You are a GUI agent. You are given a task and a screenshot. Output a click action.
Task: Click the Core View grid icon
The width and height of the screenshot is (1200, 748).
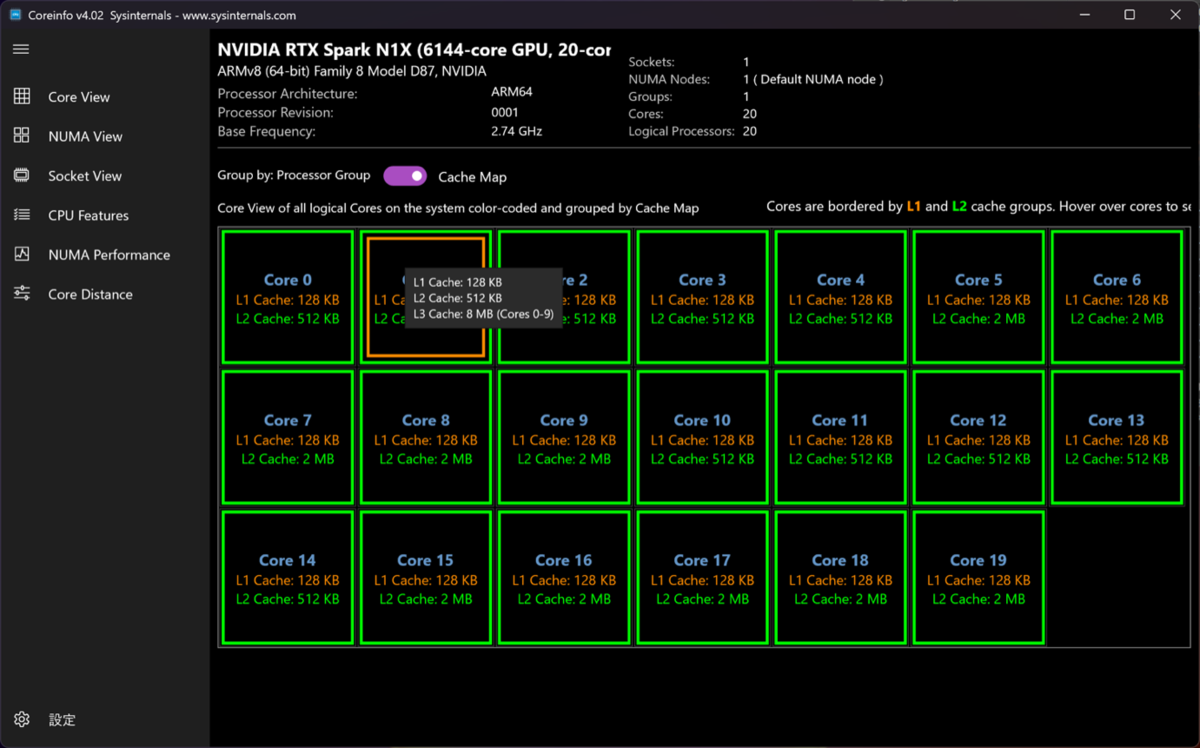coord(21,96)
